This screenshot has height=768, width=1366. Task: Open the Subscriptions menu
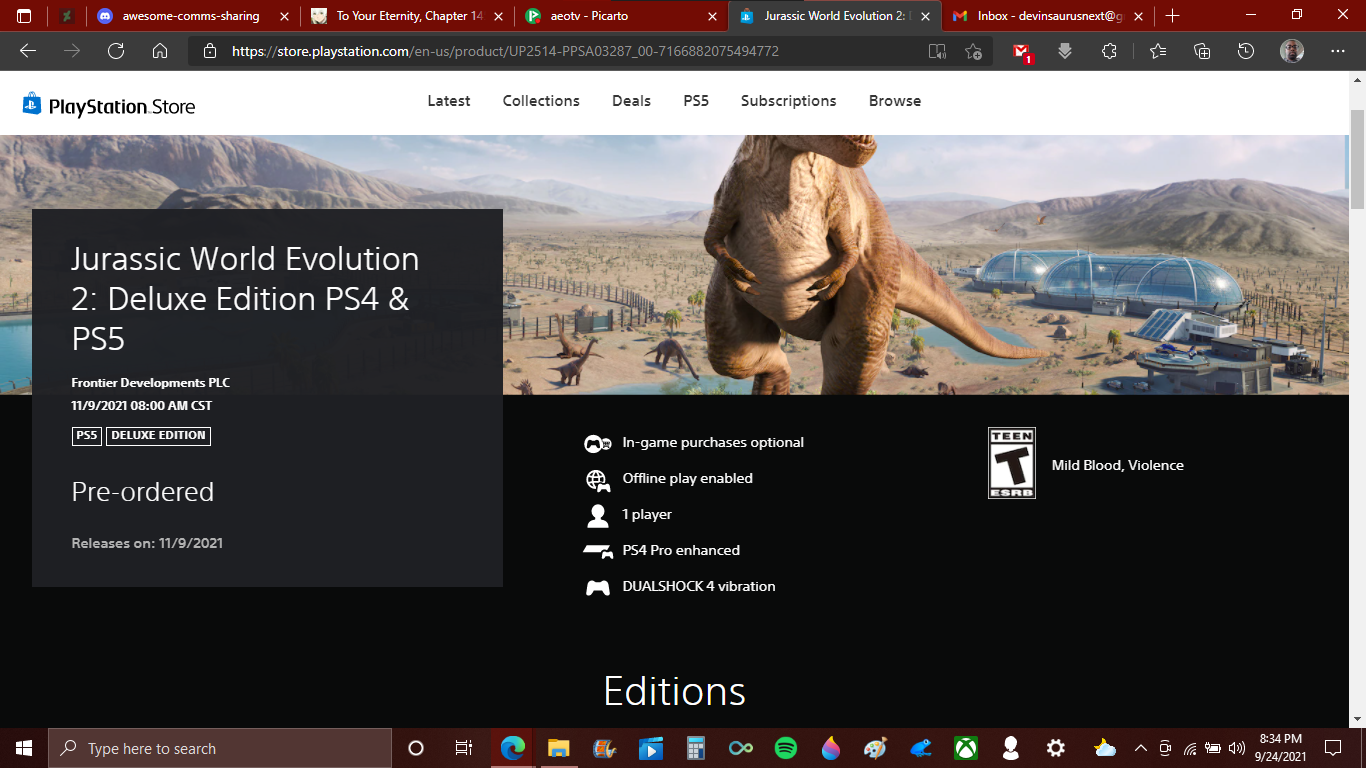point(789,101)
